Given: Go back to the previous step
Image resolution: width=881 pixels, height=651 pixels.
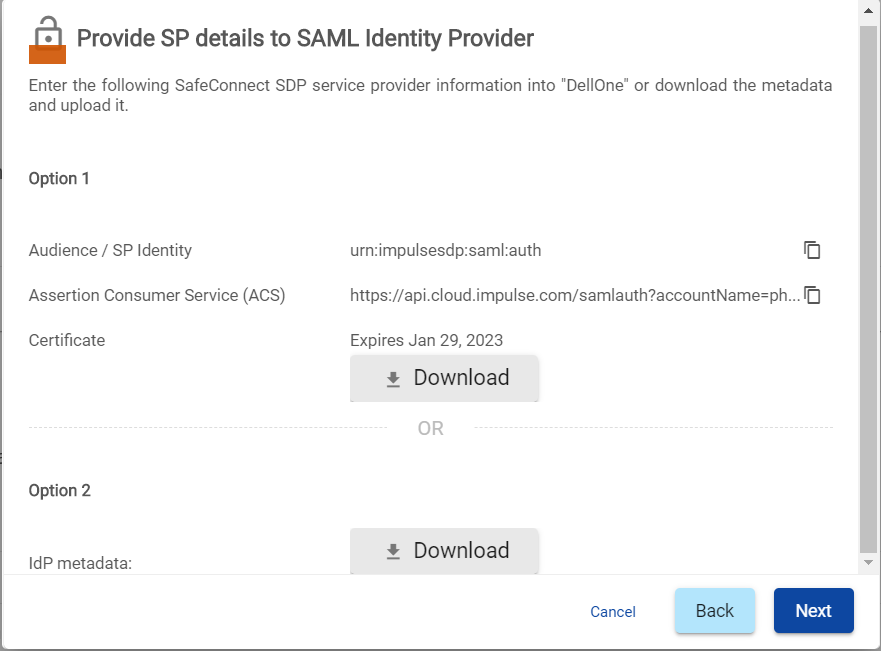Looking at the screenshot, I should (x=714, y=611).
